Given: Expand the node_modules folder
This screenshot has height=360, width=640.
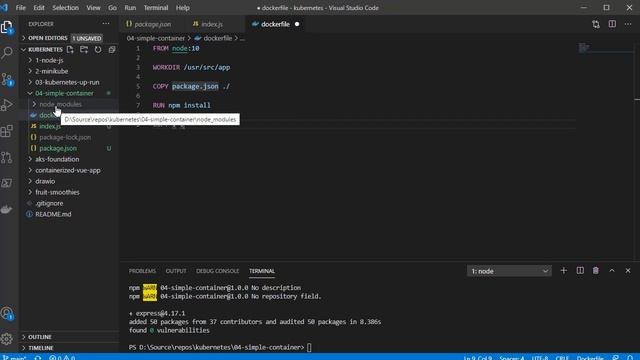Looking at the screenshot, I should point(60,104).
